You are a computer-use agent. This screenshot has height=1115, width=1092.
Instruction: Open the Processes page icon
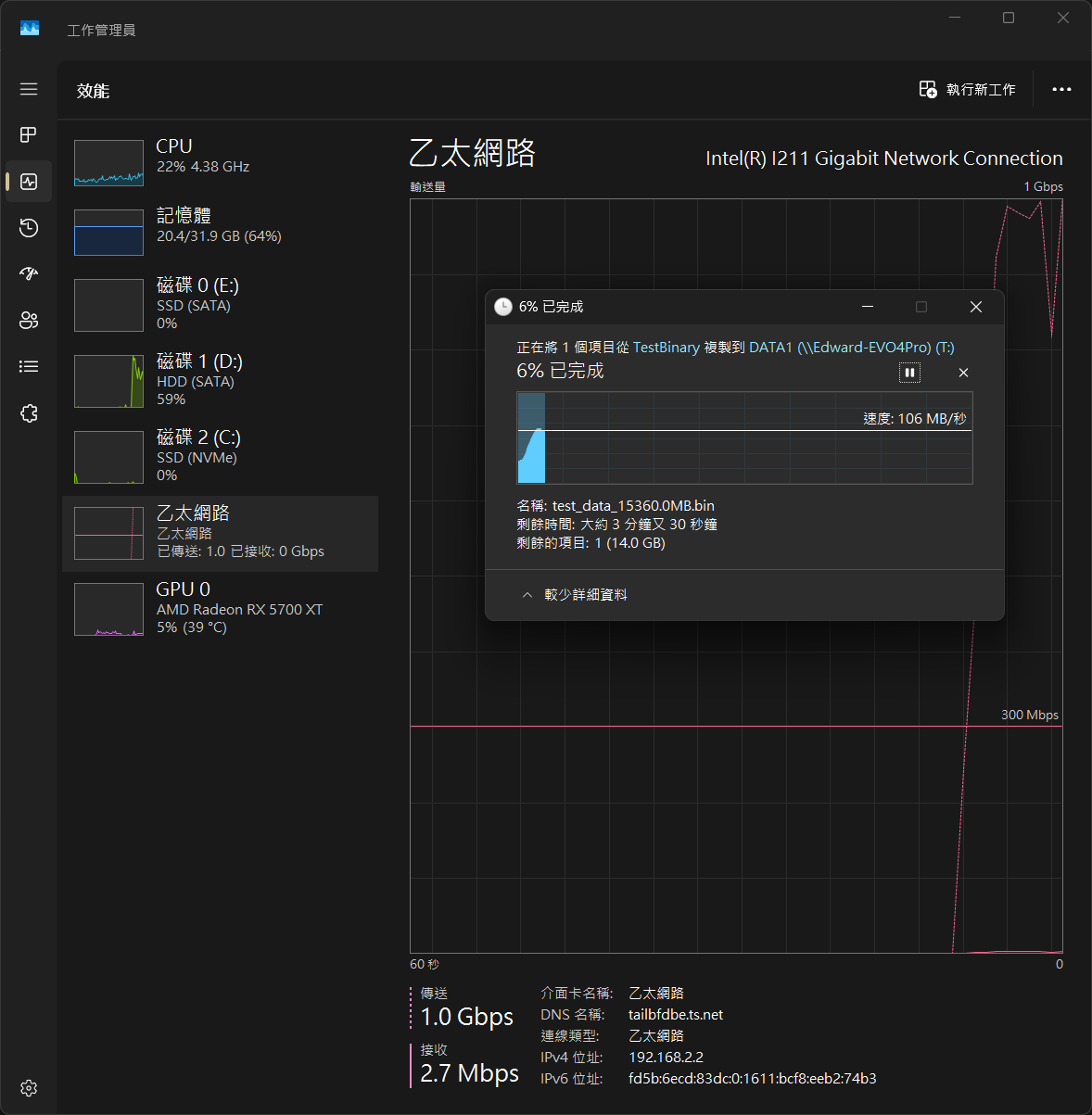pos(29,135)
